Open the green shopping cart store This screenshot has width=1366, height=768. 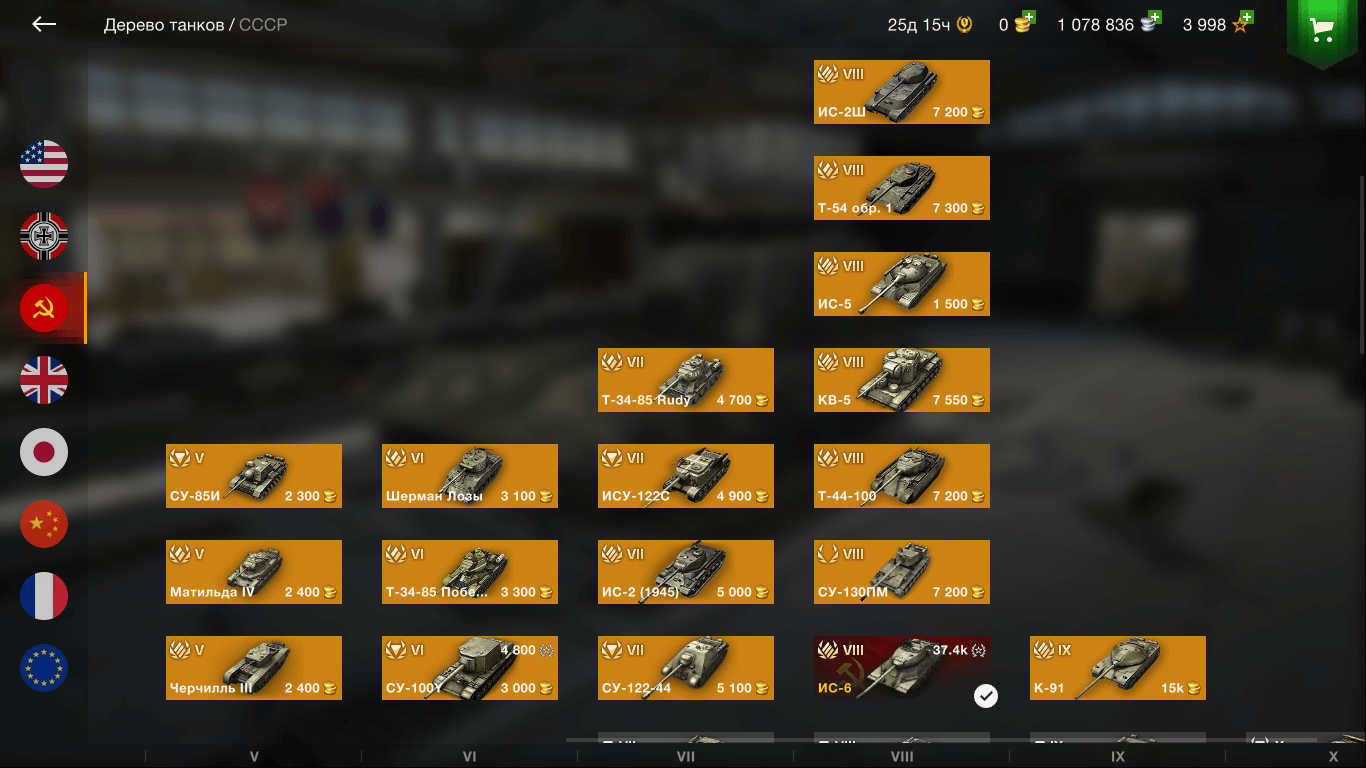(1323, 30)
